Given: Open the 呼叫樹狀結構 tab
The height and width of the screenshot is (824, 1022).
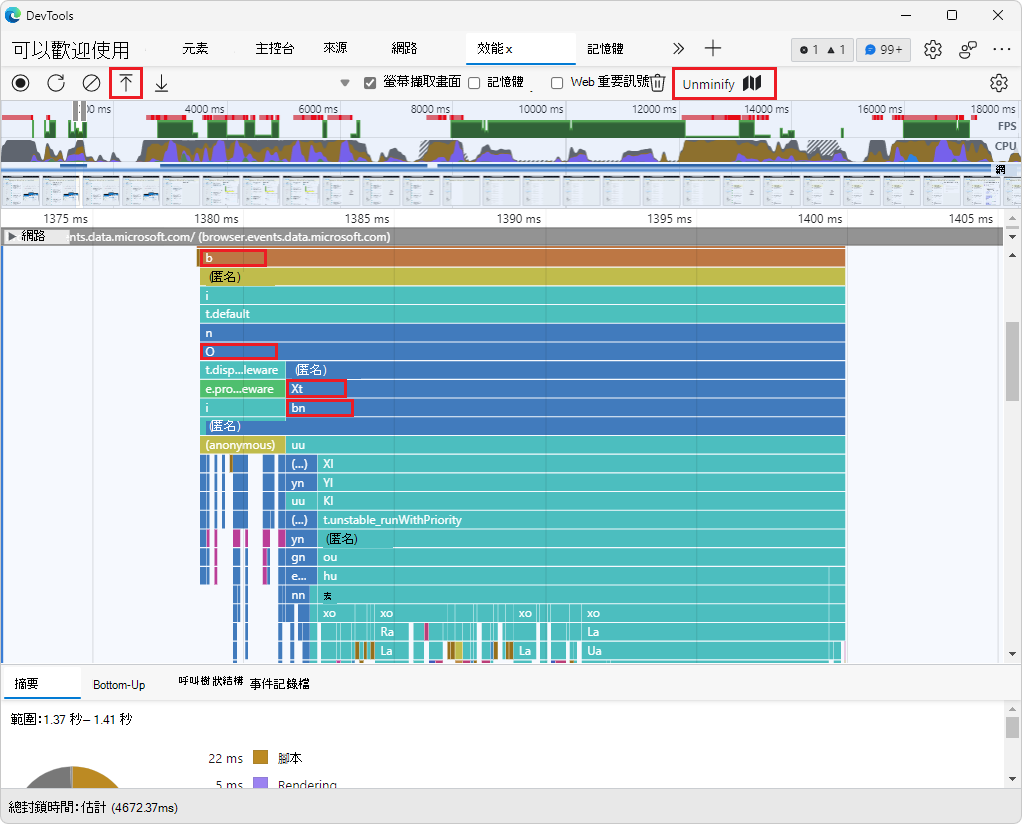Looking at the screenshot, I should tap(211, 681).
